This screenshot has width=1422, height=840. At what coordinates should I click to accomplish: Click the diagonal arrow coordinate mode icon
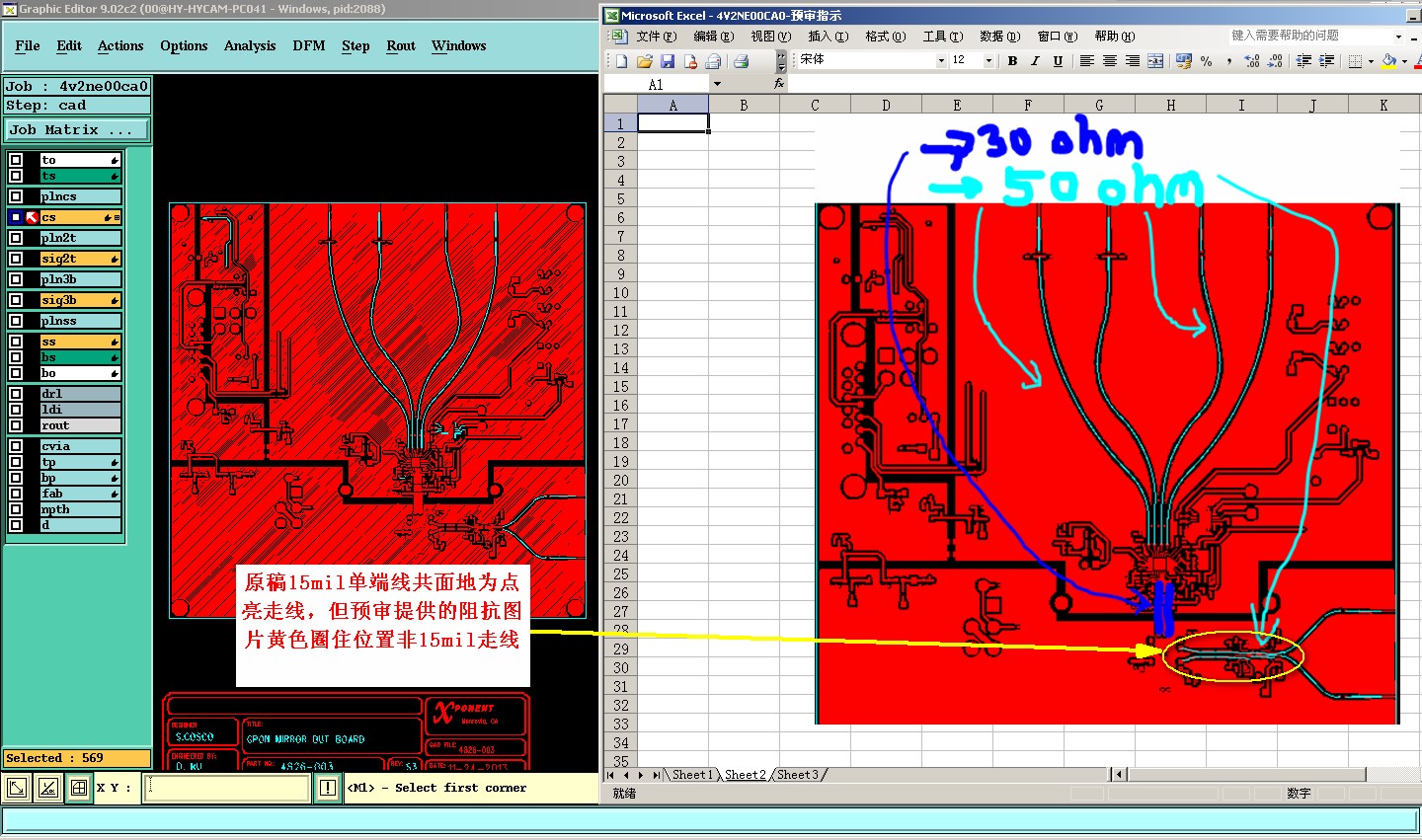pyautogui.click(x=17, y=788)
